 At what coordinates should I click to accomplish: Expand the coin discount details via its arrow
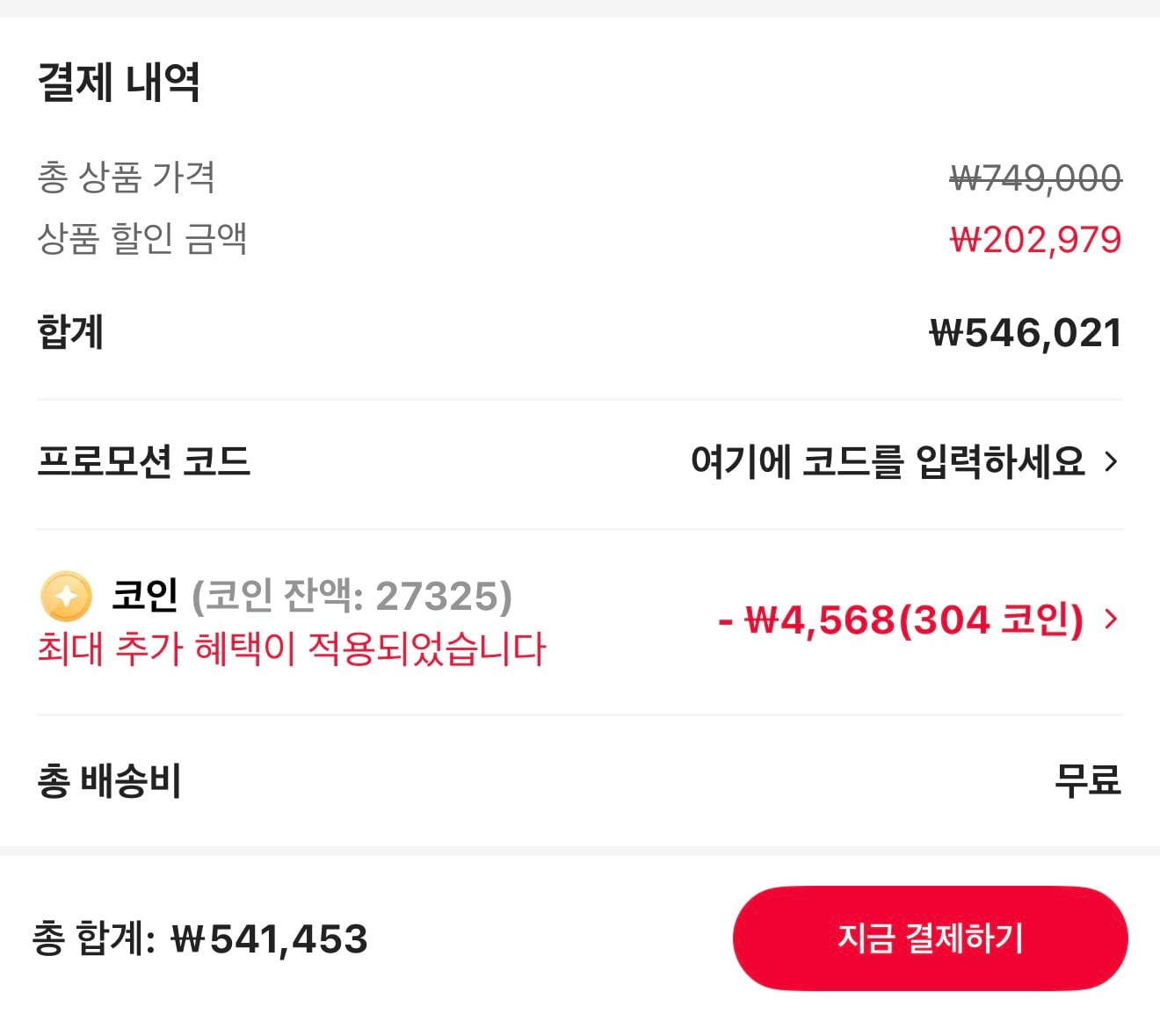tap(1112, 619)
